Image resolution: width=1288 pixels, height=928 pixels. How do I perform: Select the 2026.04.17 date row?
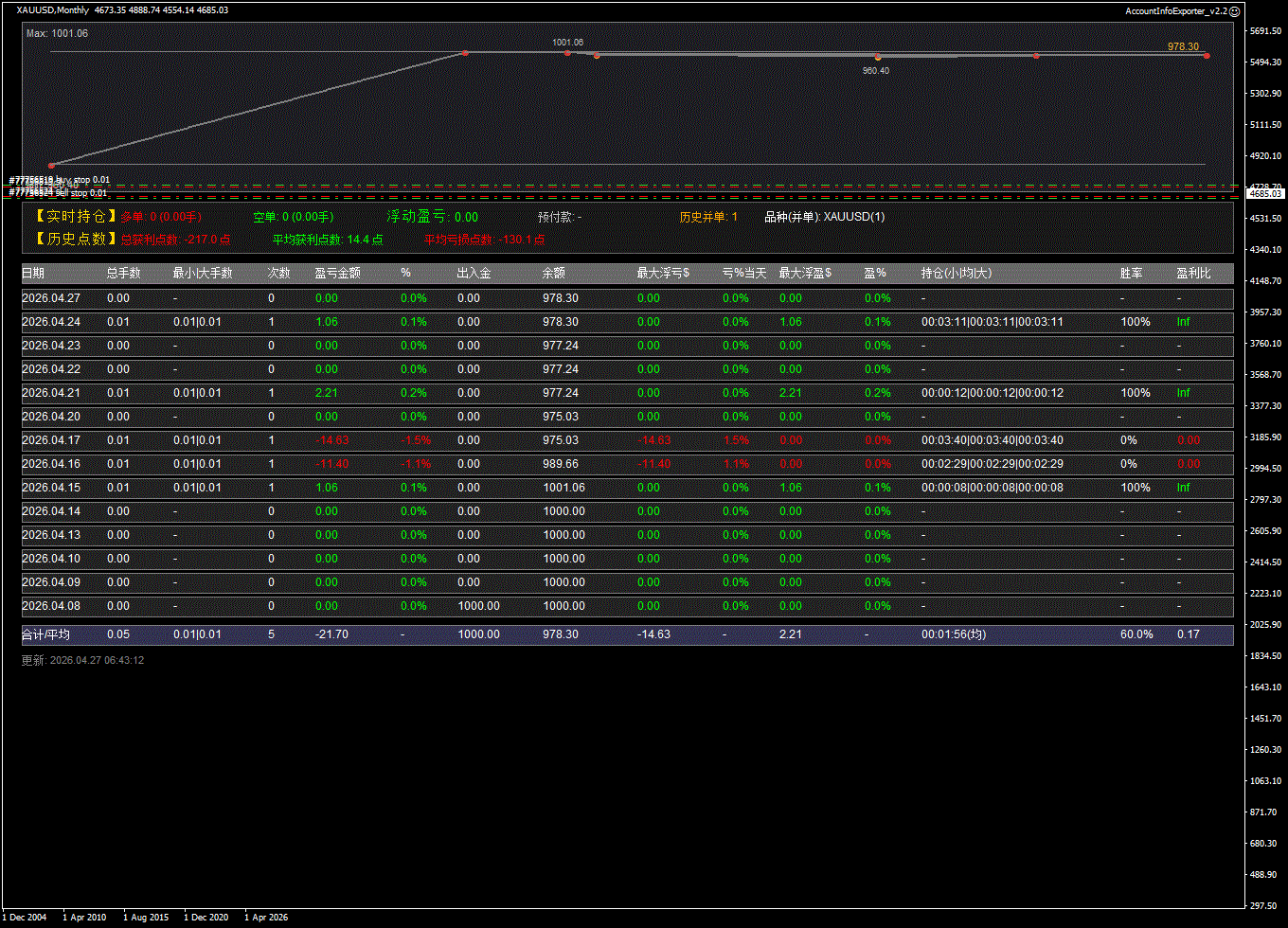[x=51, y=440]
